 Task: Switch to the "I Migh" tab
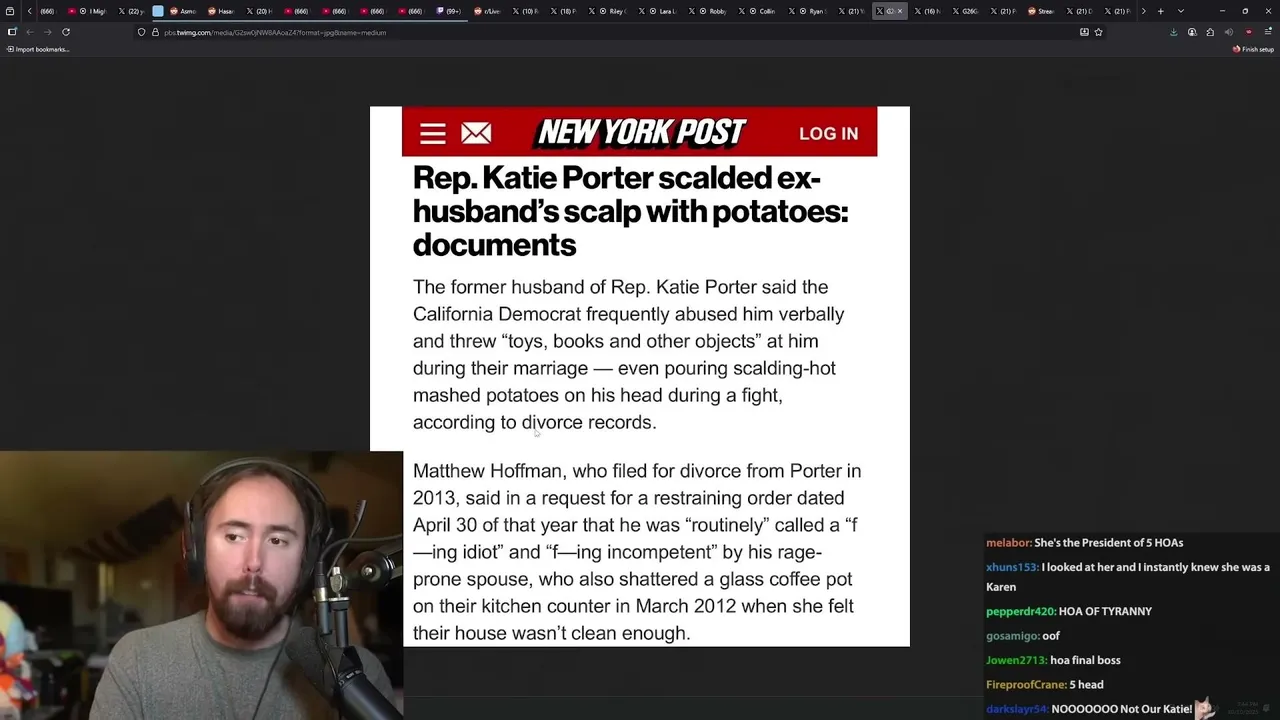87,11
